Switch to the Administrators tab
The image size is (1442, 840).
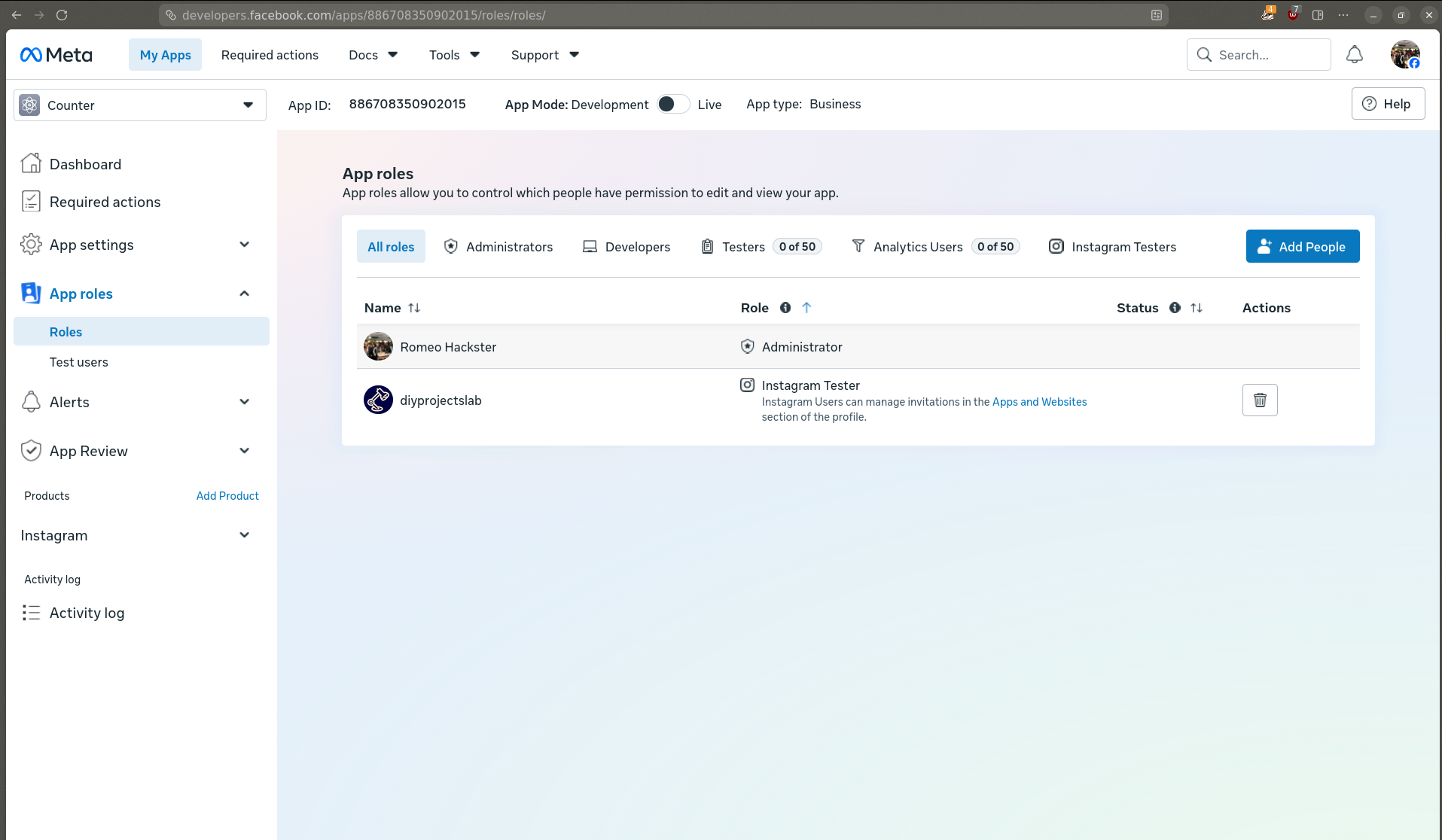pos(498,246)
